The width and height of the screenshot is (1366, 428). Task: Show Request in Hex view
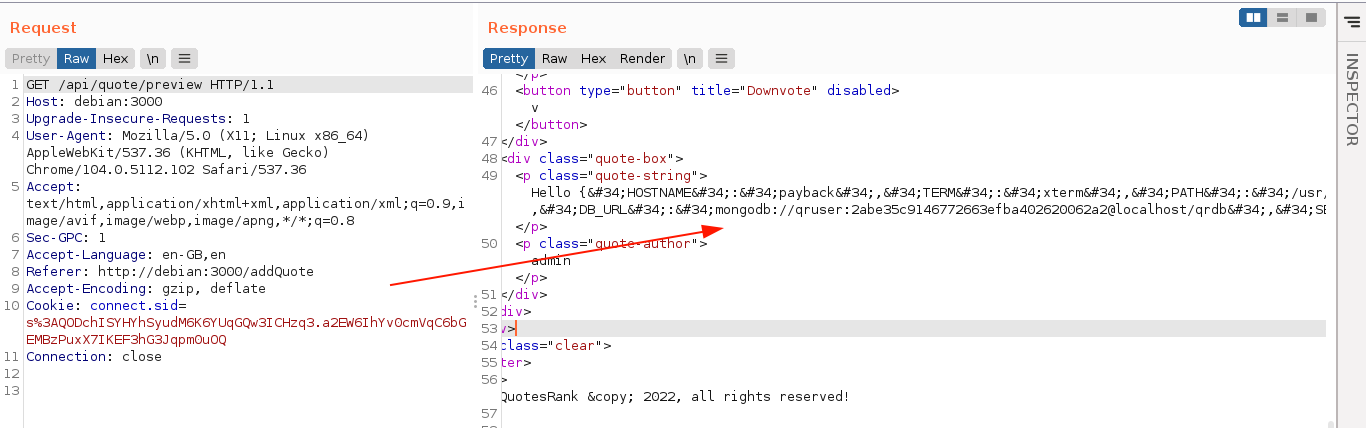[x=115, y=59]
